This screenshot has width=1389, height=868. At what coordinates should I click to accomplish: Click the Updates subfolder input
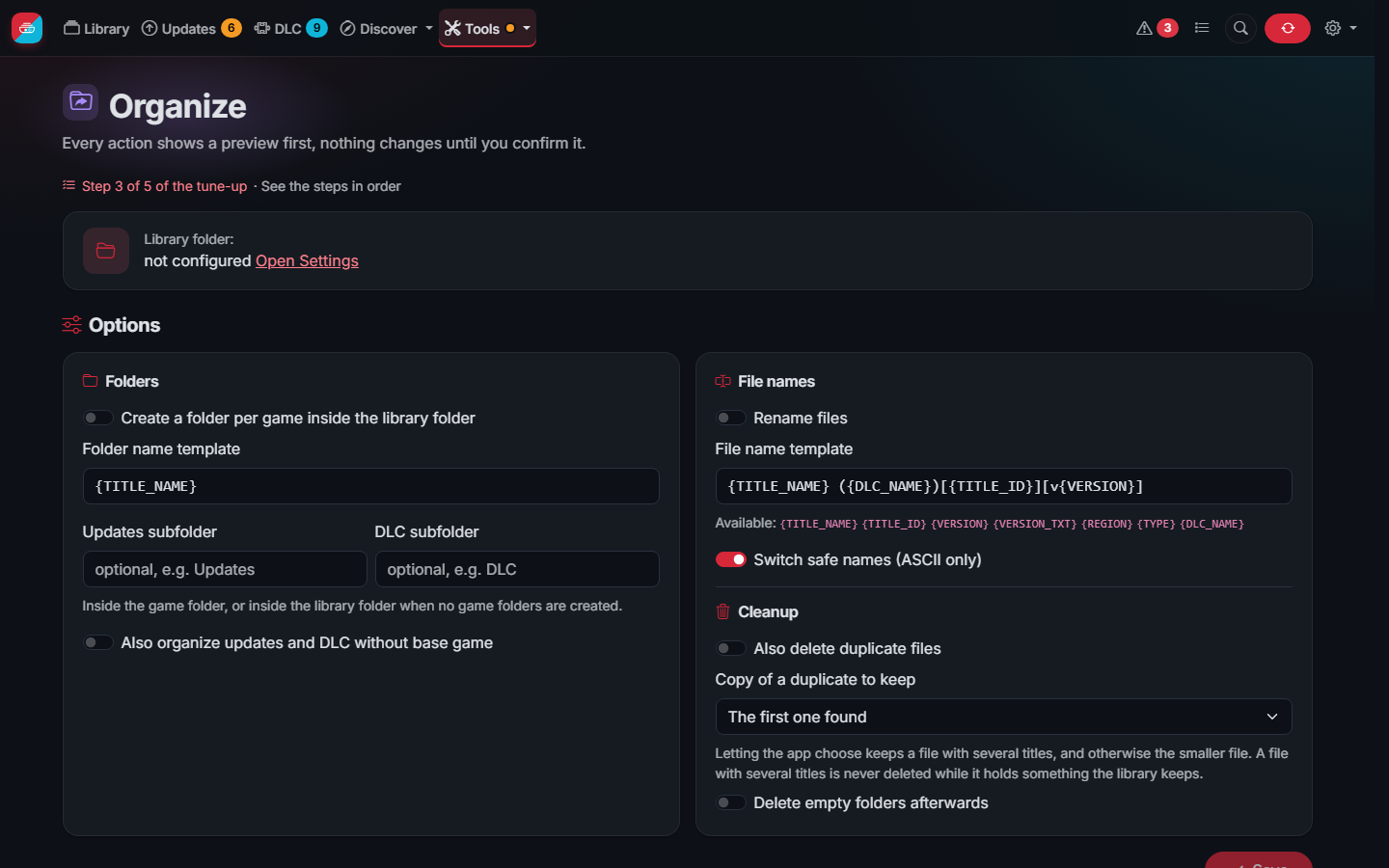225,569
